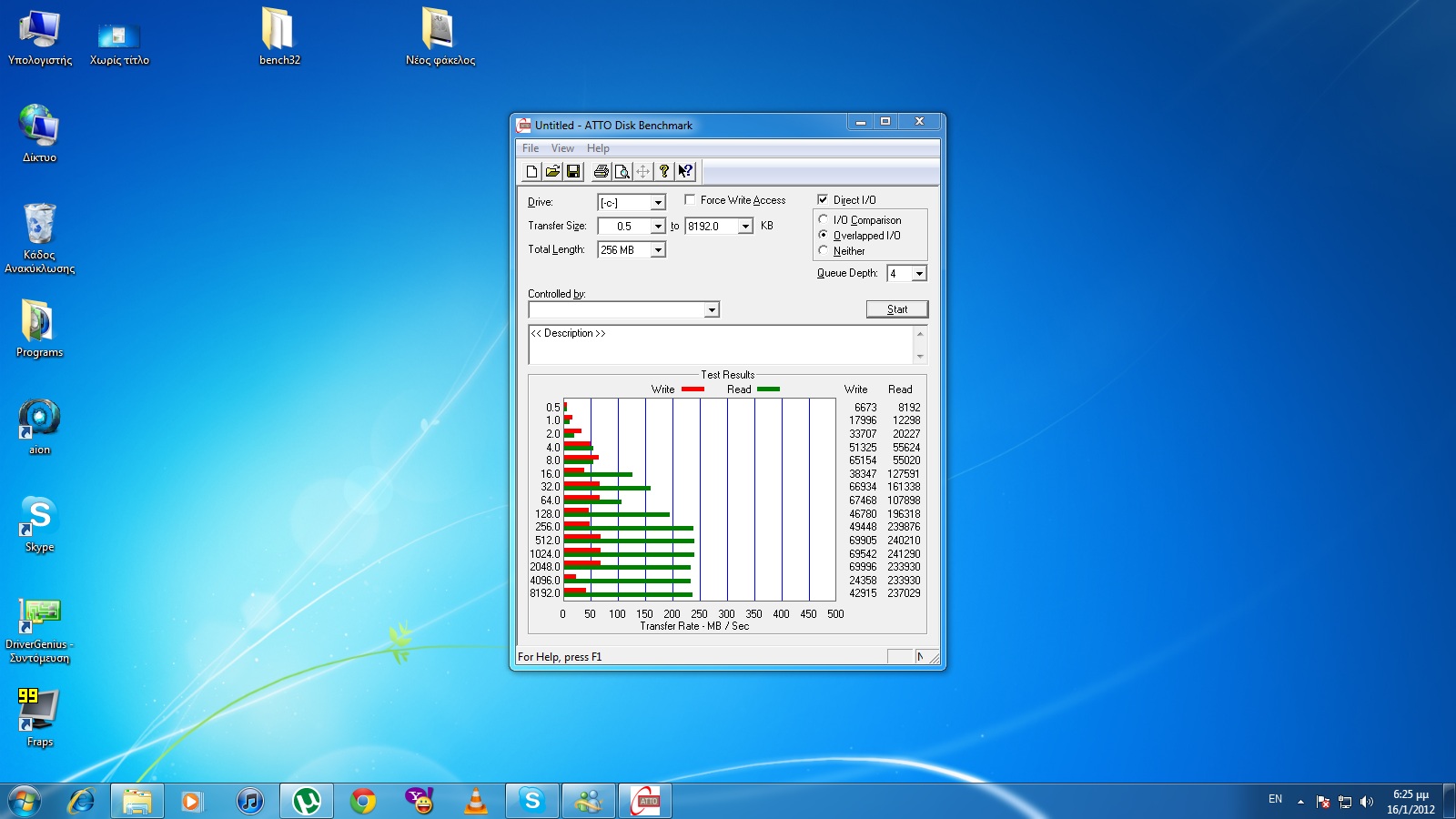Click the EN language indicator
The width and height of the screenshot is (1456, 819).
point(1275,799)
